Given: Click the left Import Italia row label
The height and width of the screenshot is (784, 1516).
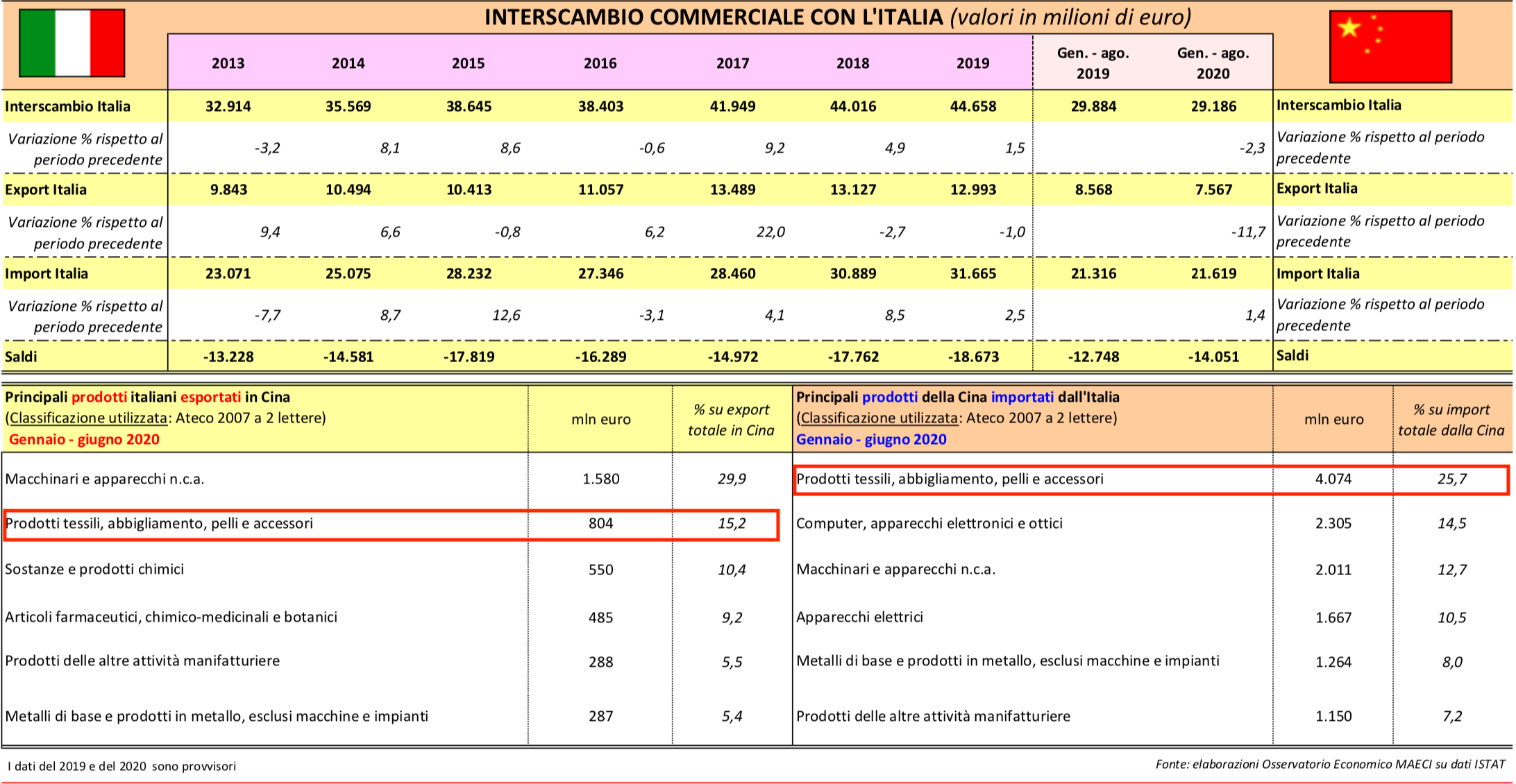Looking at the screenshot, I should (x=47, y=273).
